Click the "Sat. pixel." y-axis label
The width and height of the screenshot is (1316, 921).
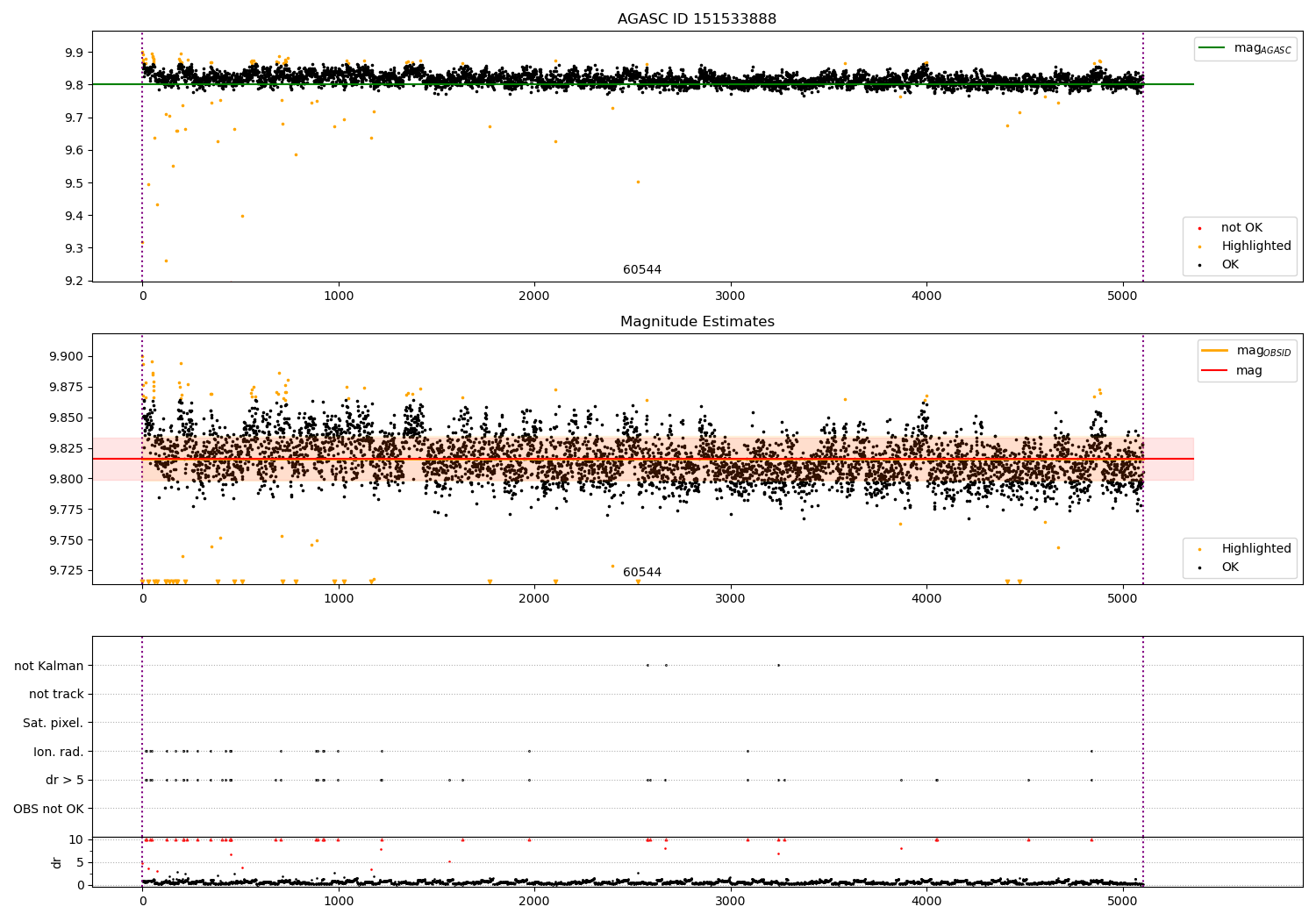click(x=53, y=724)
